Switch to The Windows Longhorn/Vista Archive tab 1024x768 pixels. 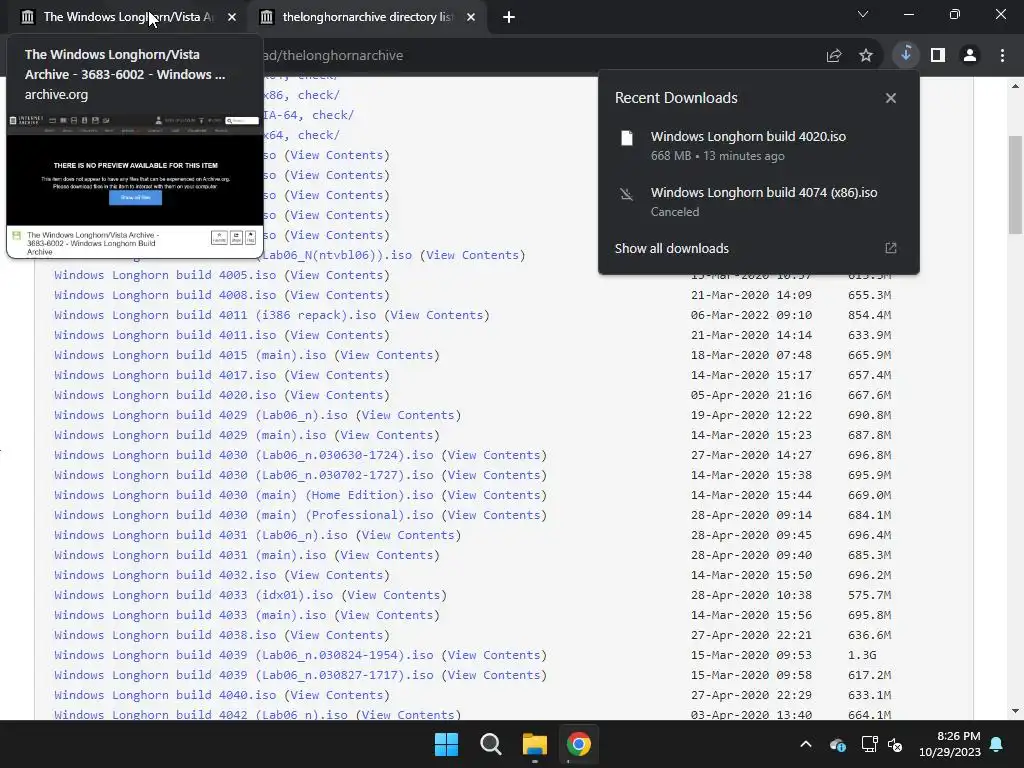click(x=127, y=17)
